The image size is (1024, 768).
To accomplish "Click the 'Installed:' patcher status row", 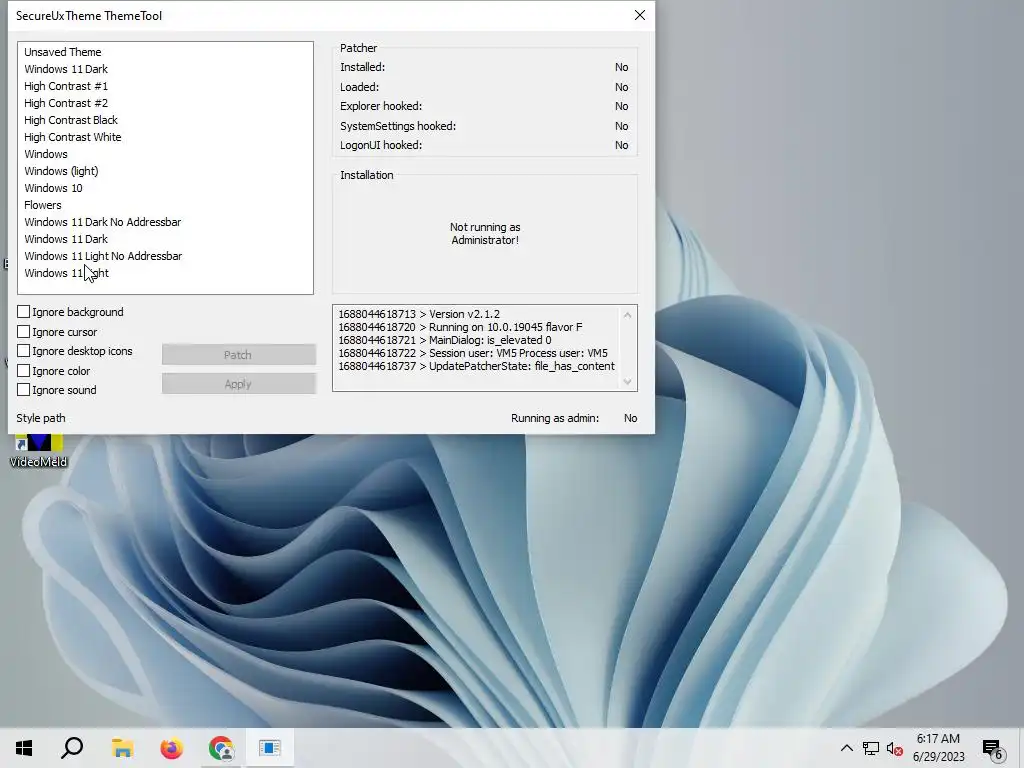I will coord(484,67).
